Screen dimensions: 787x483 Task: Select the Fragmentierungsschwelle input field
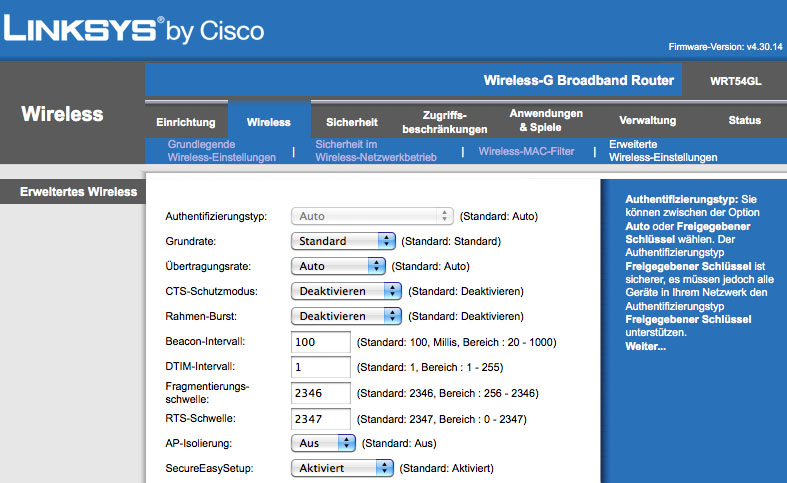(x=321, y=393)
